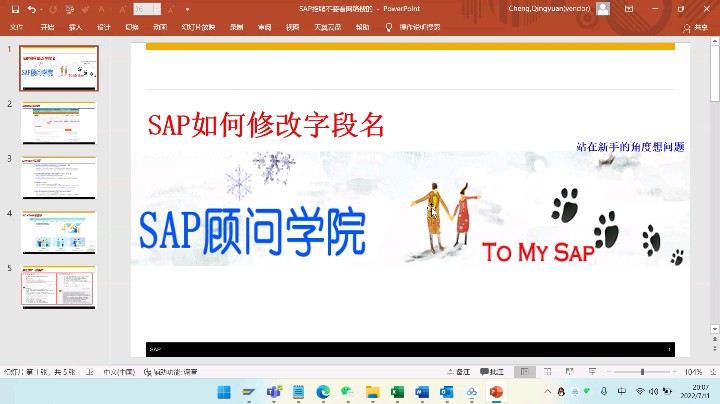
Task: Switch to Reading view icon
Action: pos(569,371)
